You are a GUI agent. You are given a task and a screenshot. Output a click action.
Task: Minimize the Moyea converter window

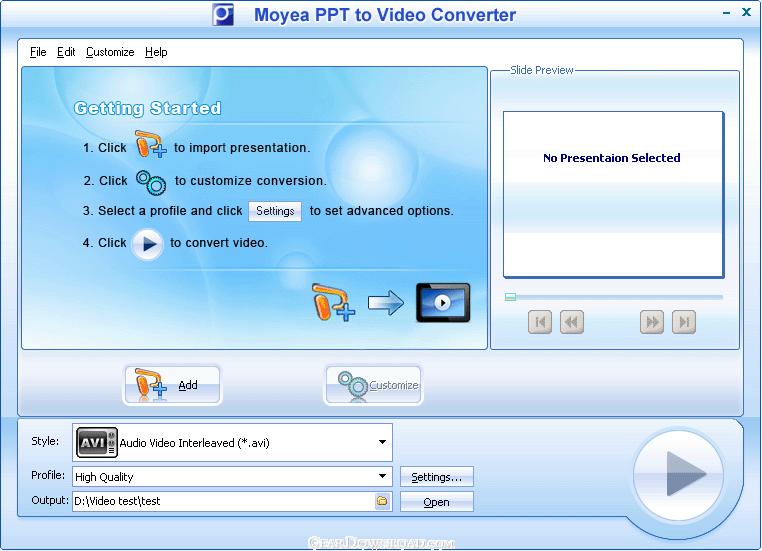727,13
